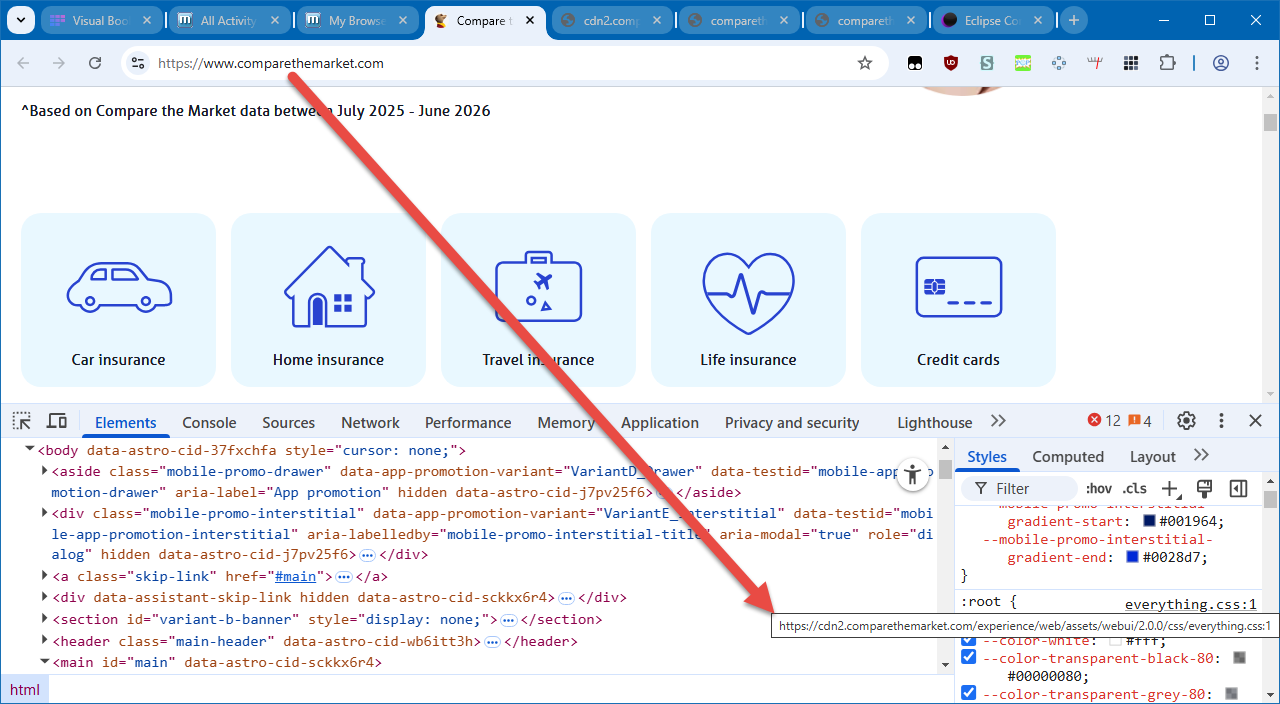The height and width of the screenshot is (704, 1280).
Task: Open the Travel insurance suitcase icon
Action: (x=538, y=287)
